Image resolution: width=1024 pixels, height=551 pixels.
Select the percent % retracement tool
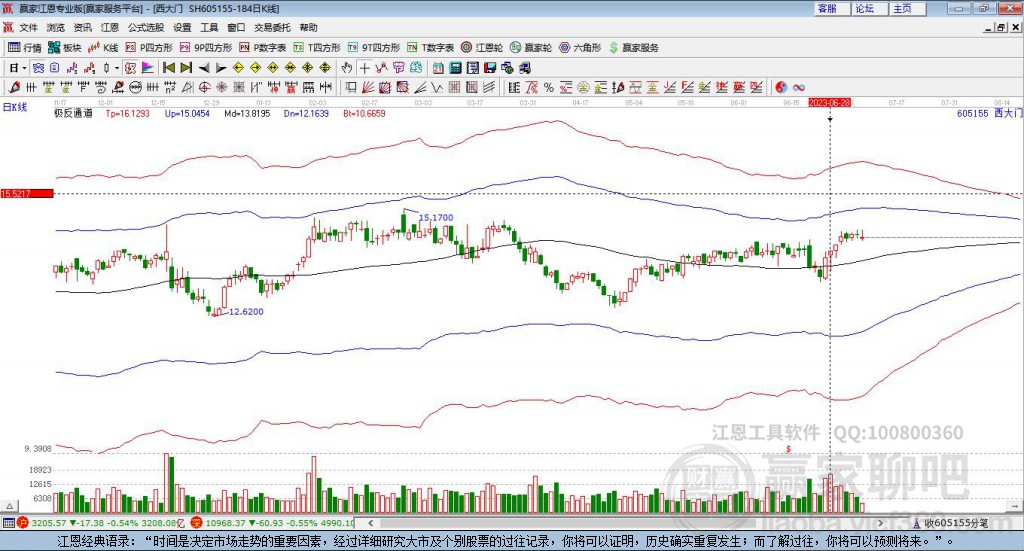pyautogui.click(x=549, y=87)
